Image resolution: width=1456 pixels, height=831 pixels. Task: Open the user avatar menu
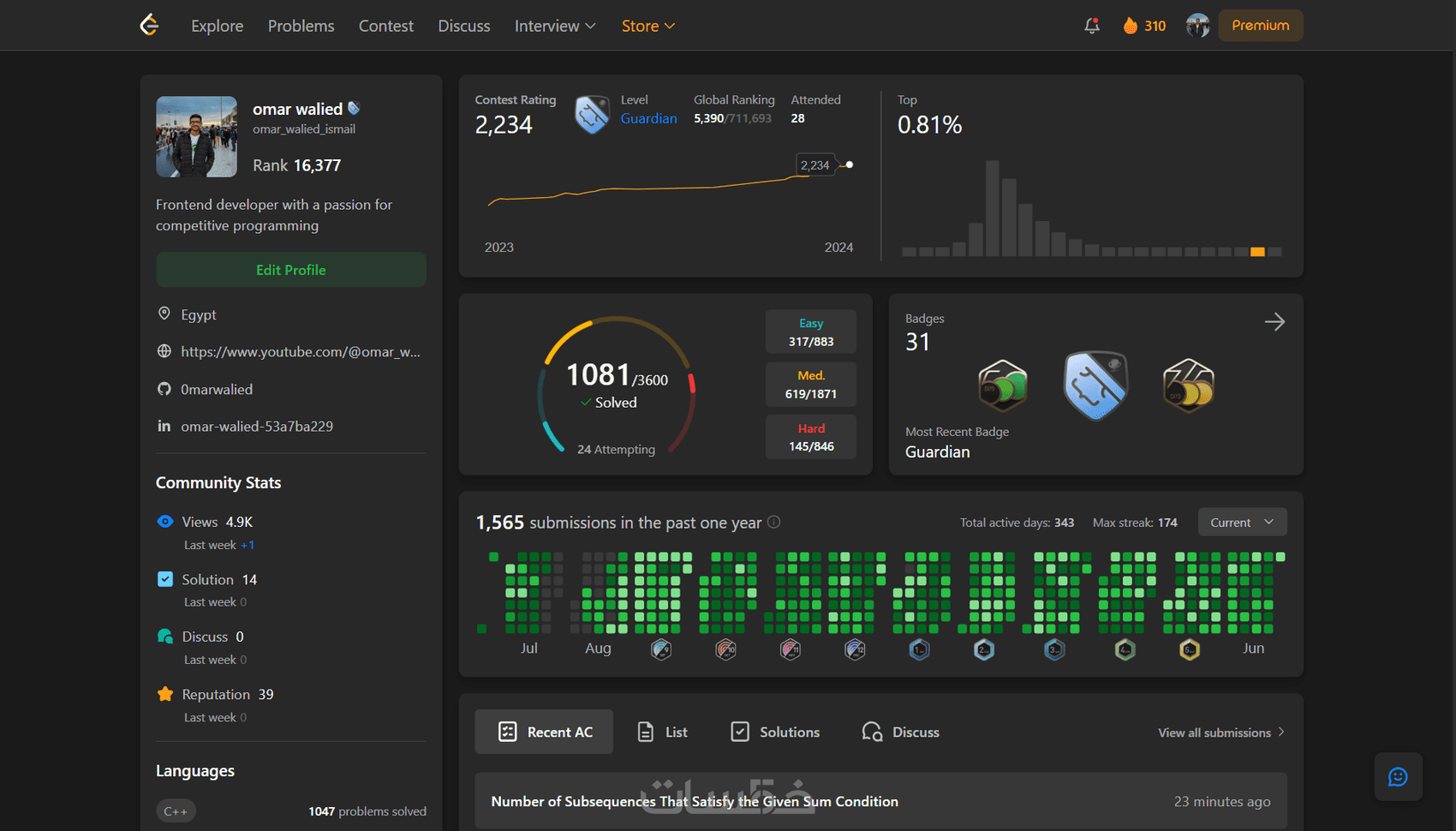click(1197, 26)
